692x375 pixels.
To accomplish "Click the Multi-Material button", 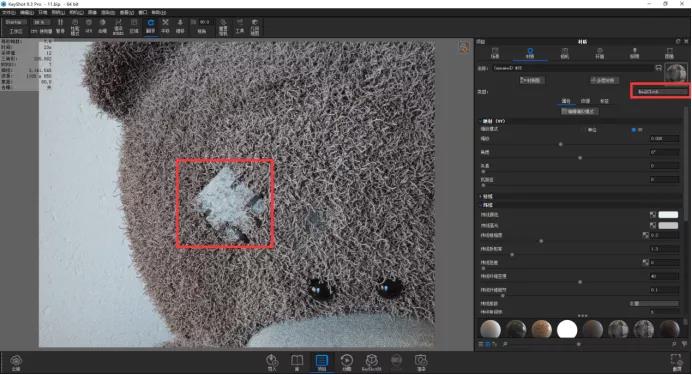I will [x=605, y=80].
